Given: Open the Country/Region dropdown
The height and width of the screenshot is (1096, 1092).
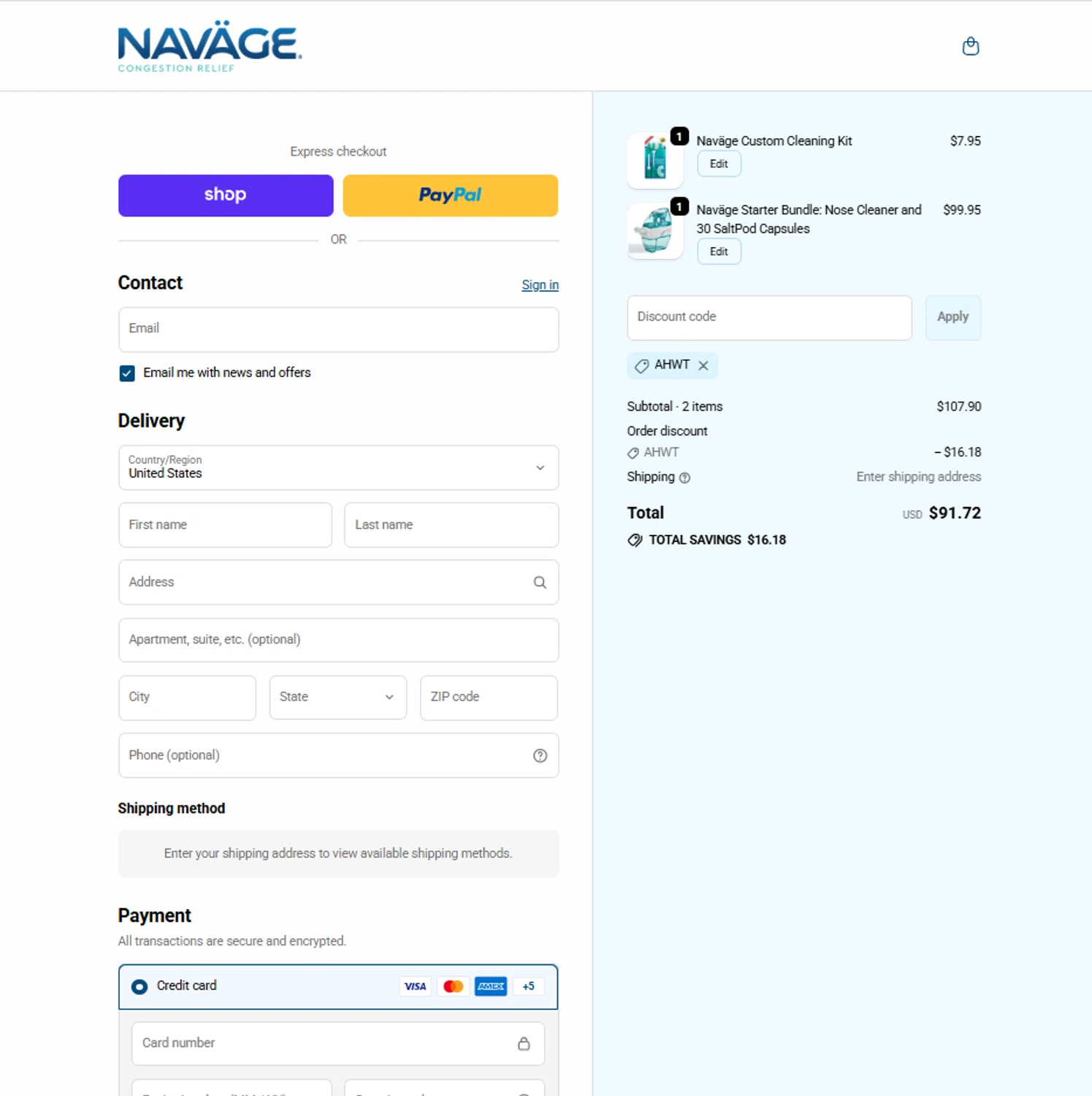Looking at the screenshot, I should point(338,468).
